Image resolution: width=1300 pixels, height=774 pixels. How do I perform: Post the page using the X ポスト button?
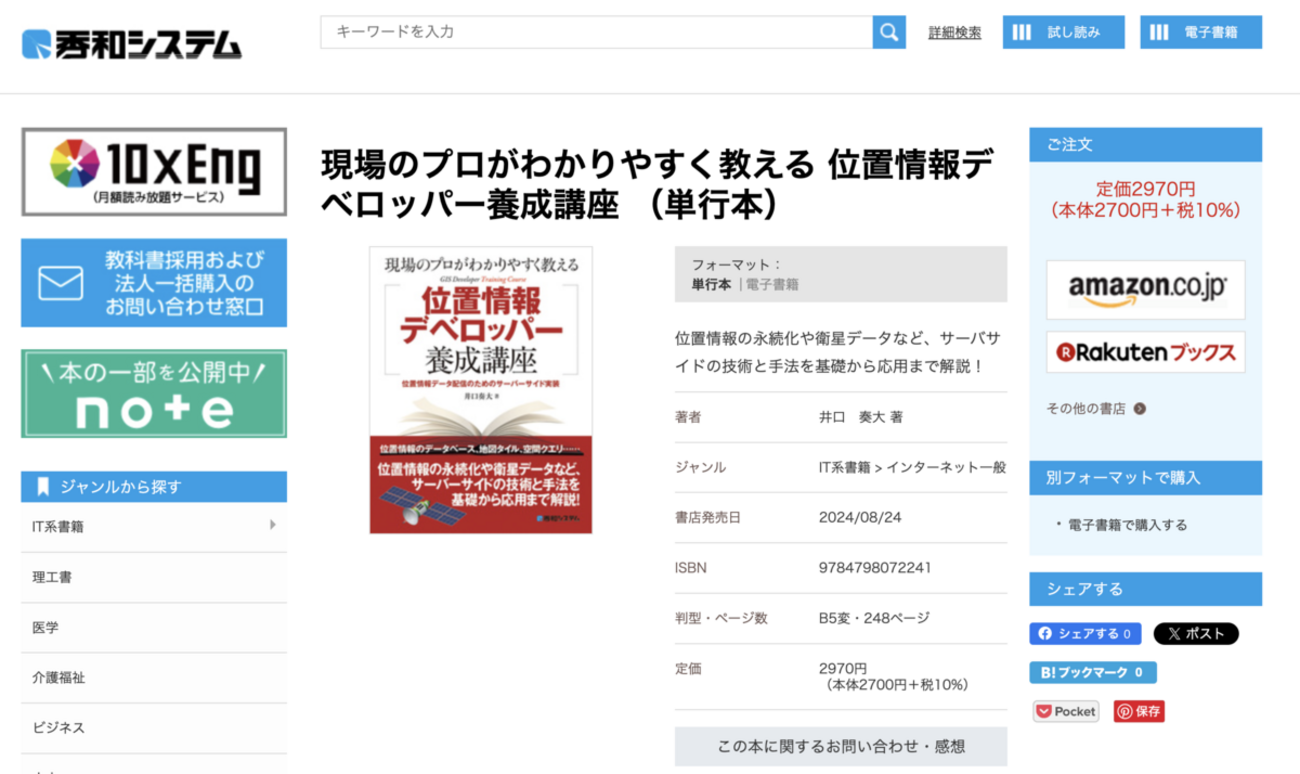pos(1196,634)
